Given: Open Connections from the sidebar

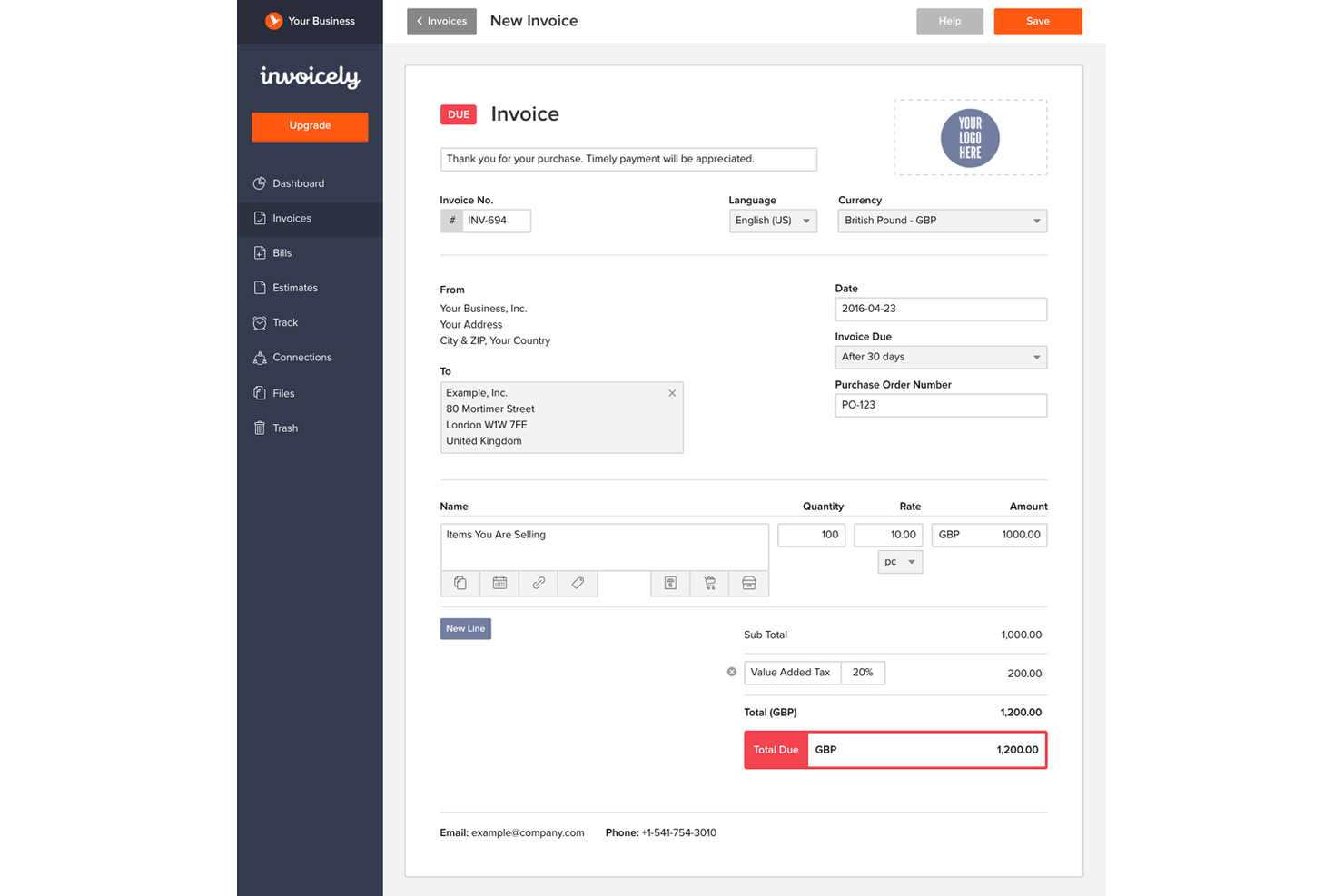Looking at the screenshot, I should (302, 357).
